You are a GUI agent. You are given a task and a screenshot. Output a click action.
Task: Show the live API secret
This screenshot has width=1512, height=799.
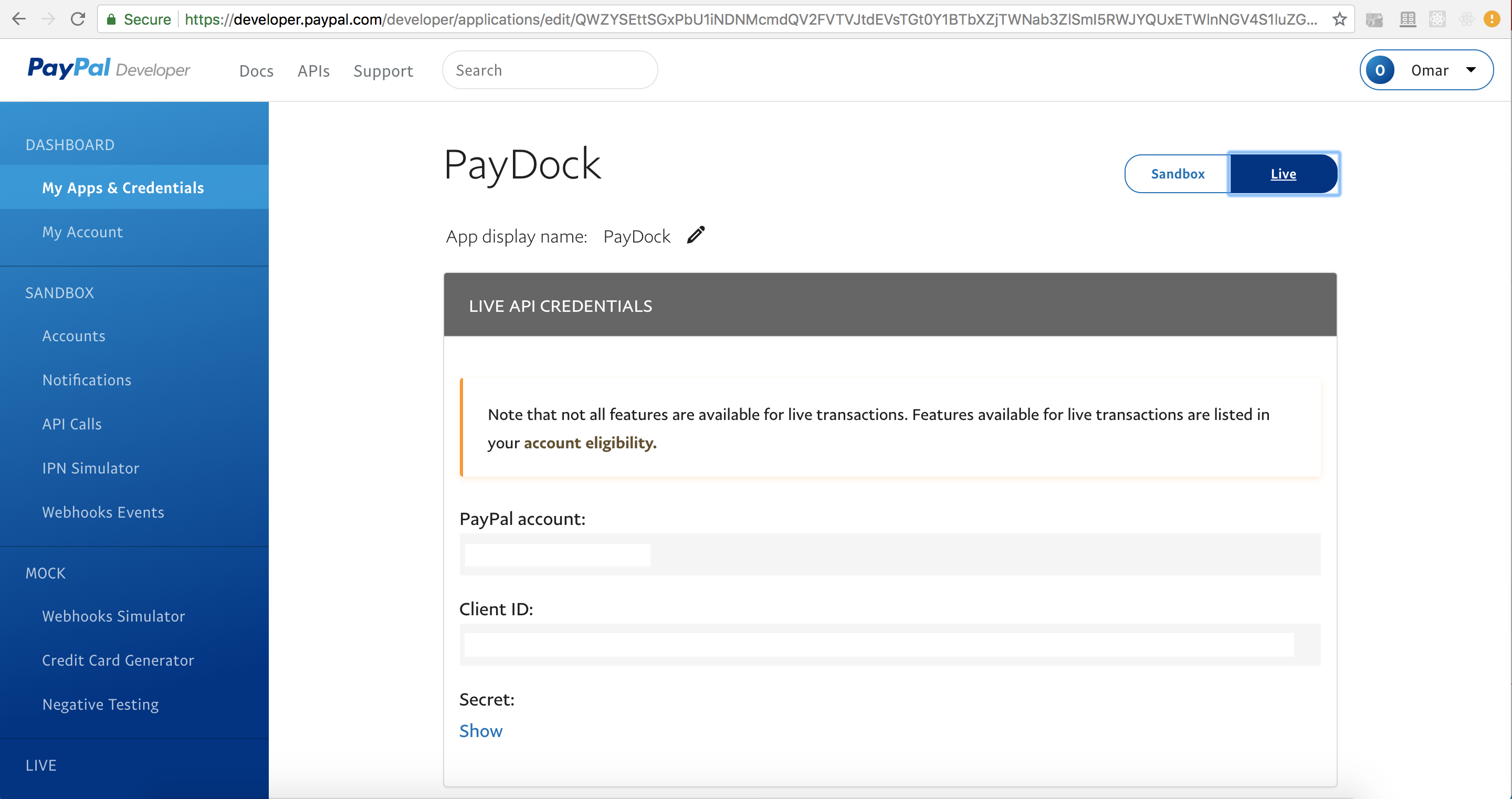point(481,730)
